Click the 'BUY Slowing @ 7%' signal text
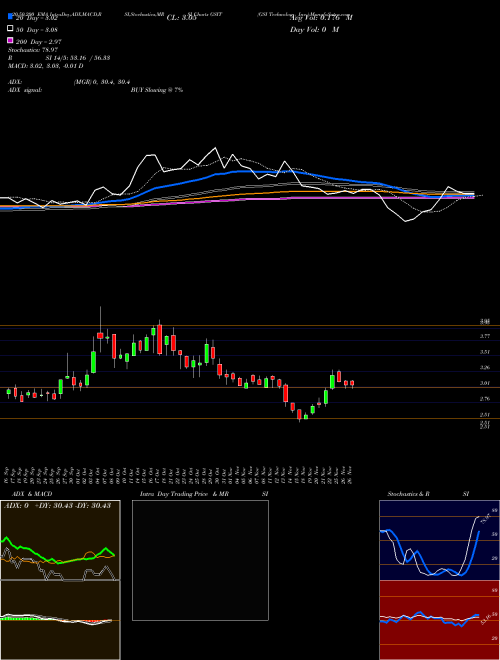 (157, 90)
